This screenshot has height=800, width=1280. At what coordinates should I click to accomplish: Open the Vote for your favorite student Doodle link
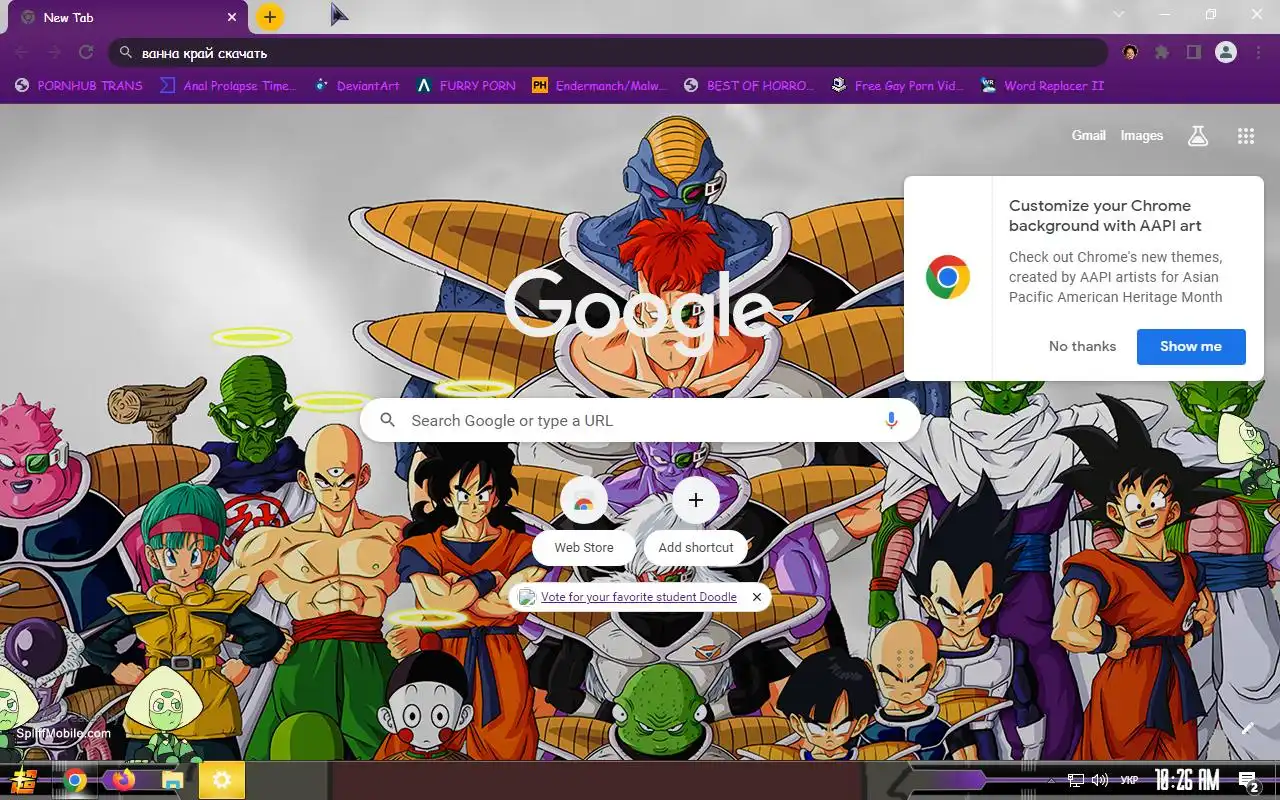pyautogui.click(x=638, y=597)
